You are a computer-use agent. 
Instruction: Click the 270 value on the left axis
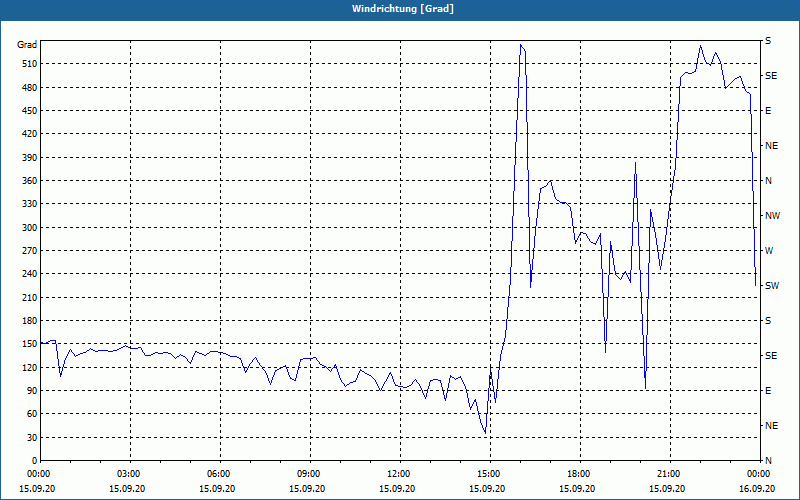[29, 251]
